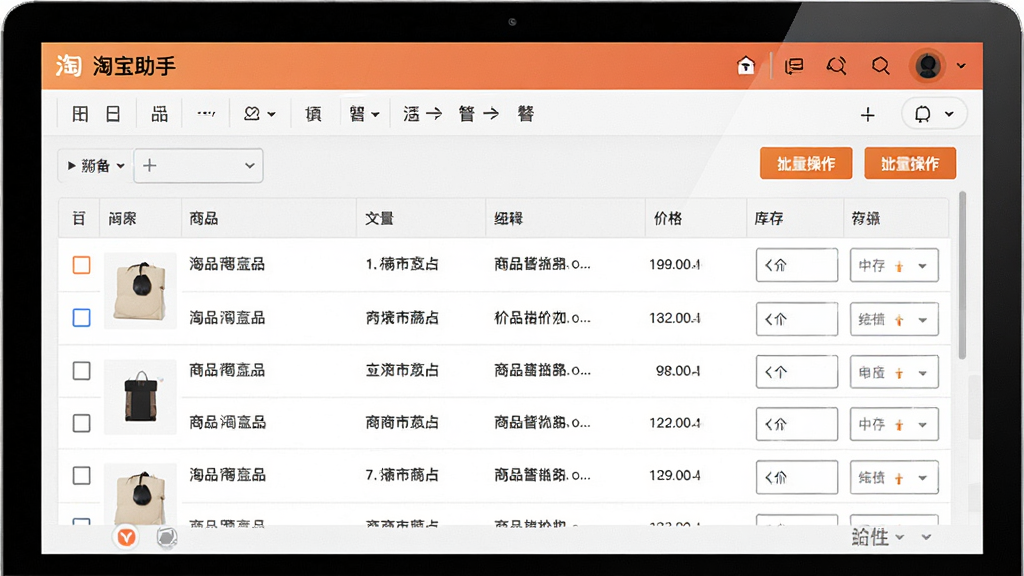
Task: Sort by the 库存 column header
Action: click(769, 218)
